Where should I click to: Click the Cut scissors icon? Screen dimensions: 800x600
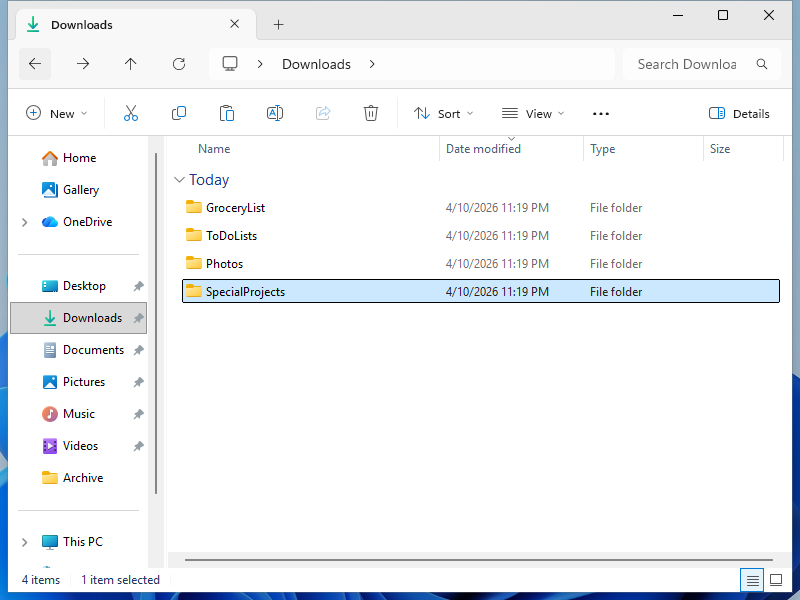pos(131,113)
